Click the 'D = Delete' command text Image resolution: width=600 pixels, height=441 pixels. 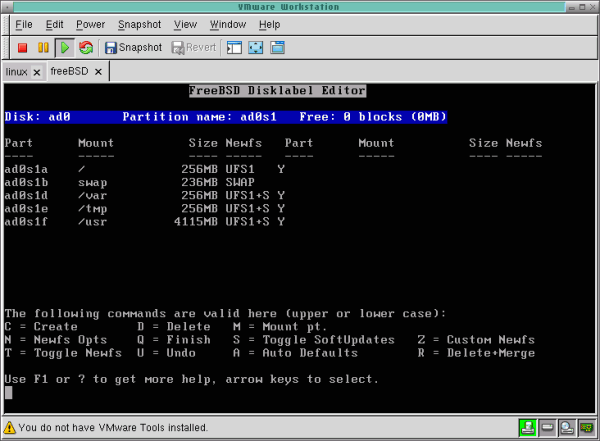pyautogui.click(x=174, y=327)
